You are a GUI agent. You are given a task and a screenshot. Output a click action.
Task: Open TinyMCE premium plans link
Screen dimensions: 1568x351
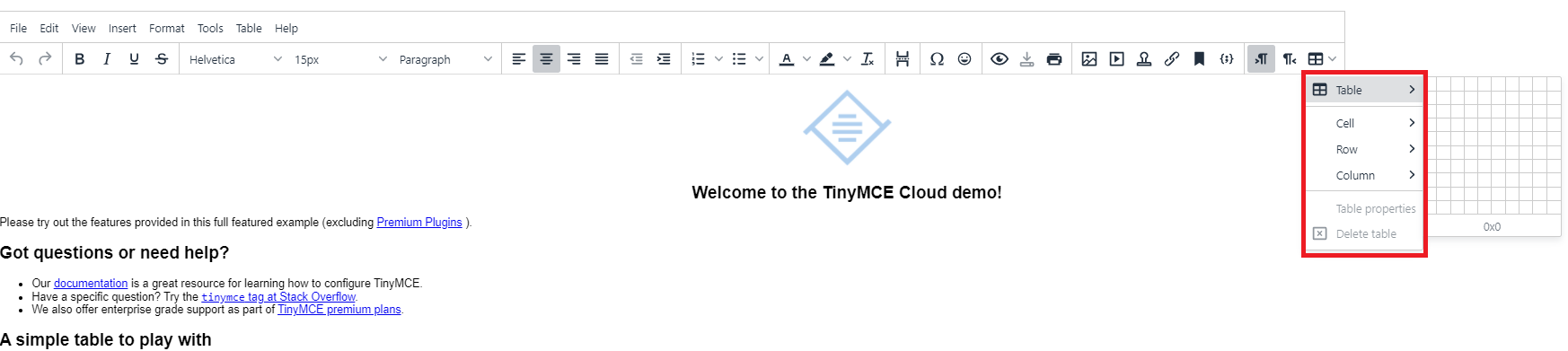click(x=339, y=310)
